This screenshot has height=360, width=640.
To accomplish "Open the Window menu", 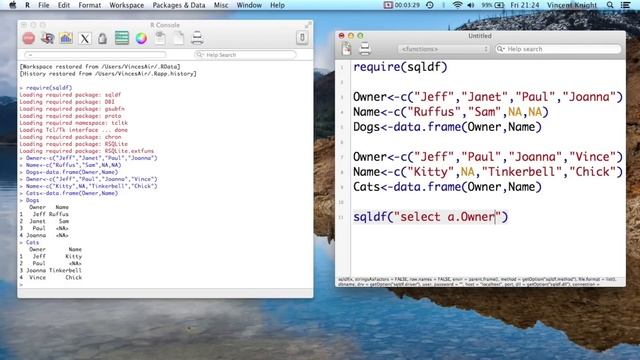I will pyautogui.click(x=249, y=5).
